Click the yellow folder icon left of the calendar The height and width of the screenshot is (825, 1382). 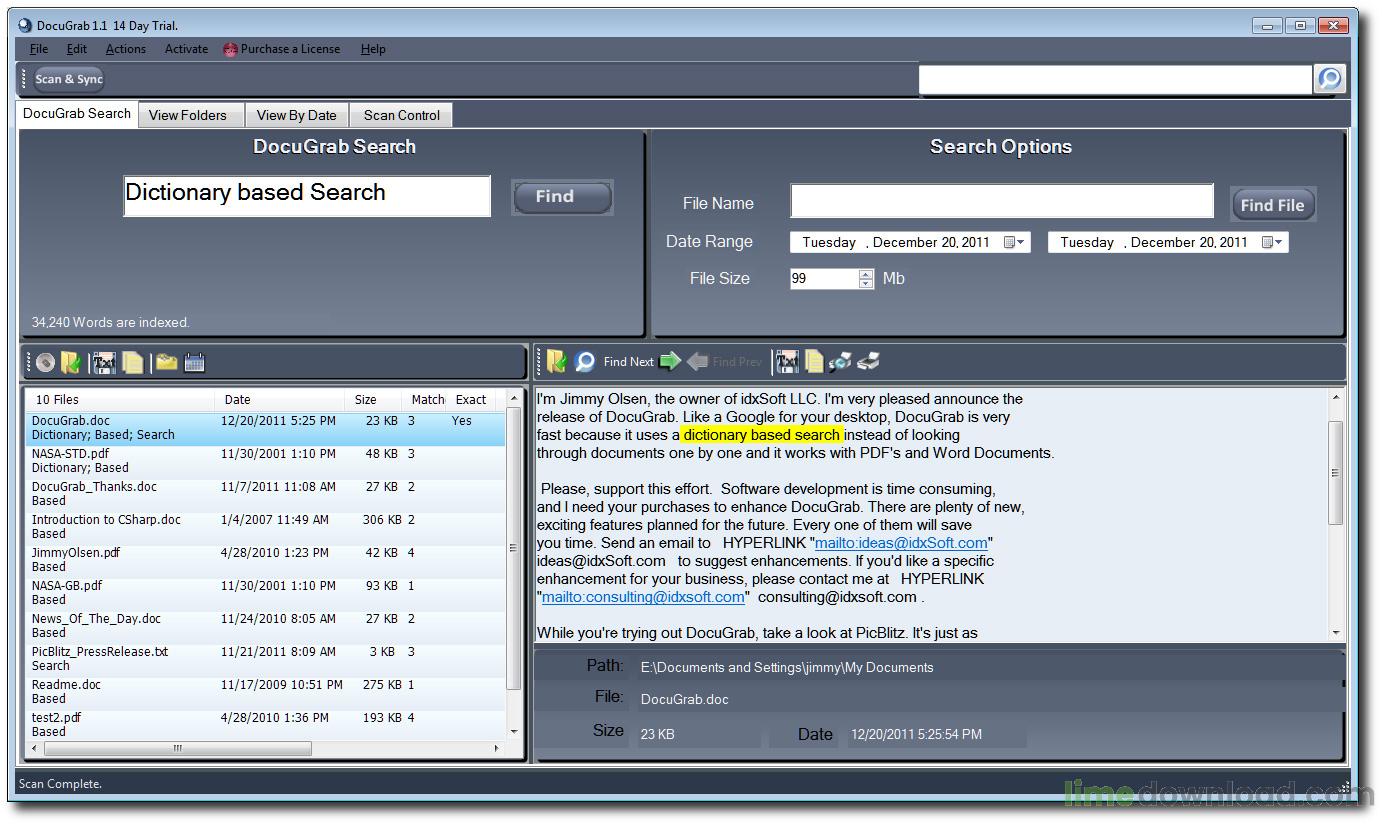(x=166, y=363)
